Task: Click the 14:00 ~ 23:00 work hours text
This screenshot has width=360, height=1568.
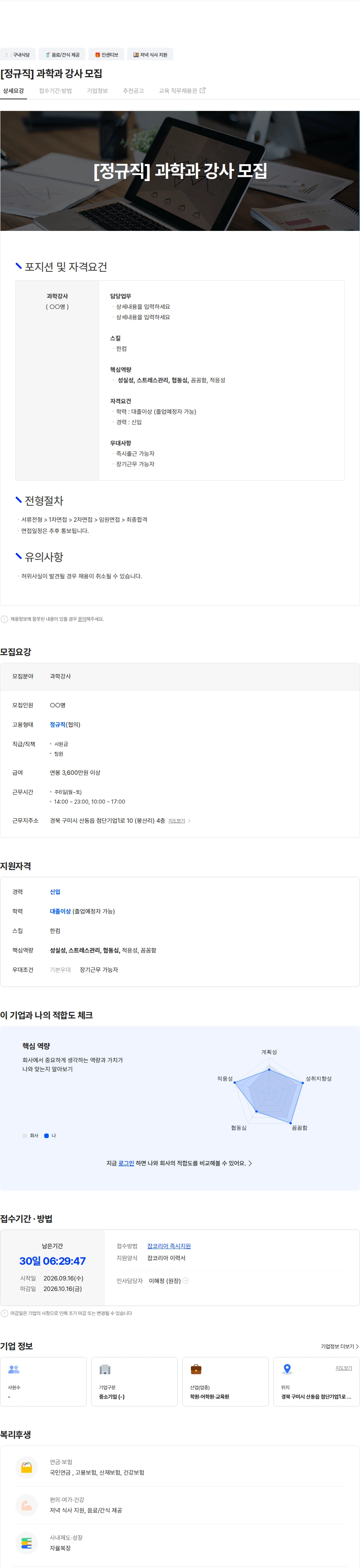Action: click(x=90, y=802)
